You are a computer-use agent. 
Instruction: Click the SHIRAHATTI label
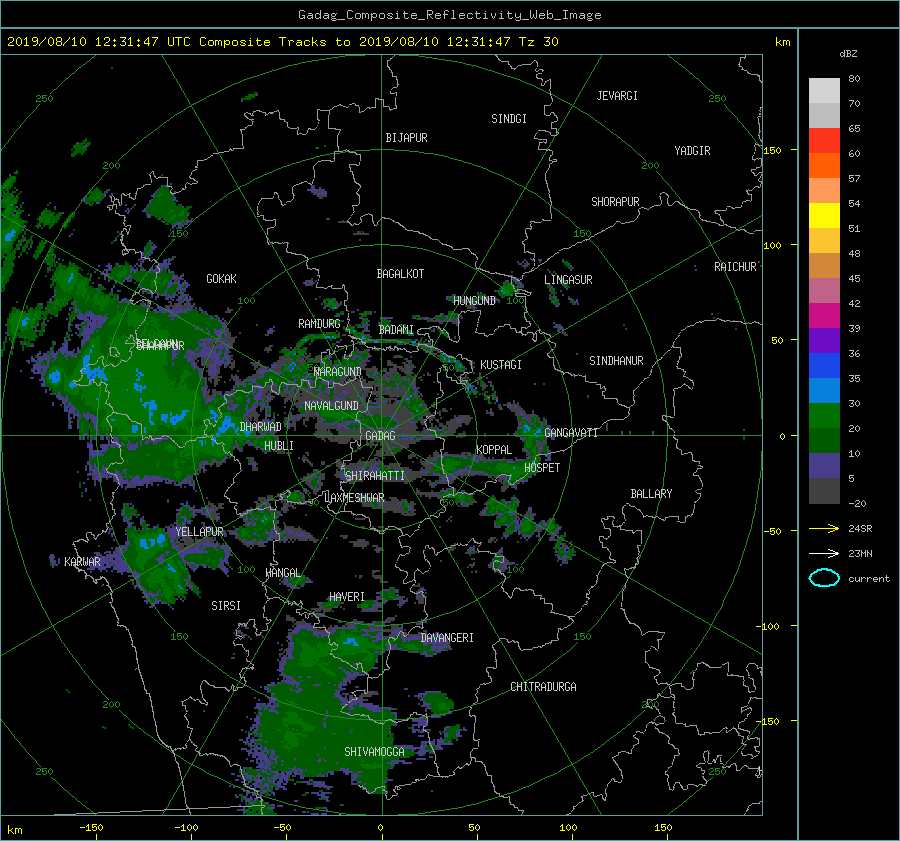point(374,476)
